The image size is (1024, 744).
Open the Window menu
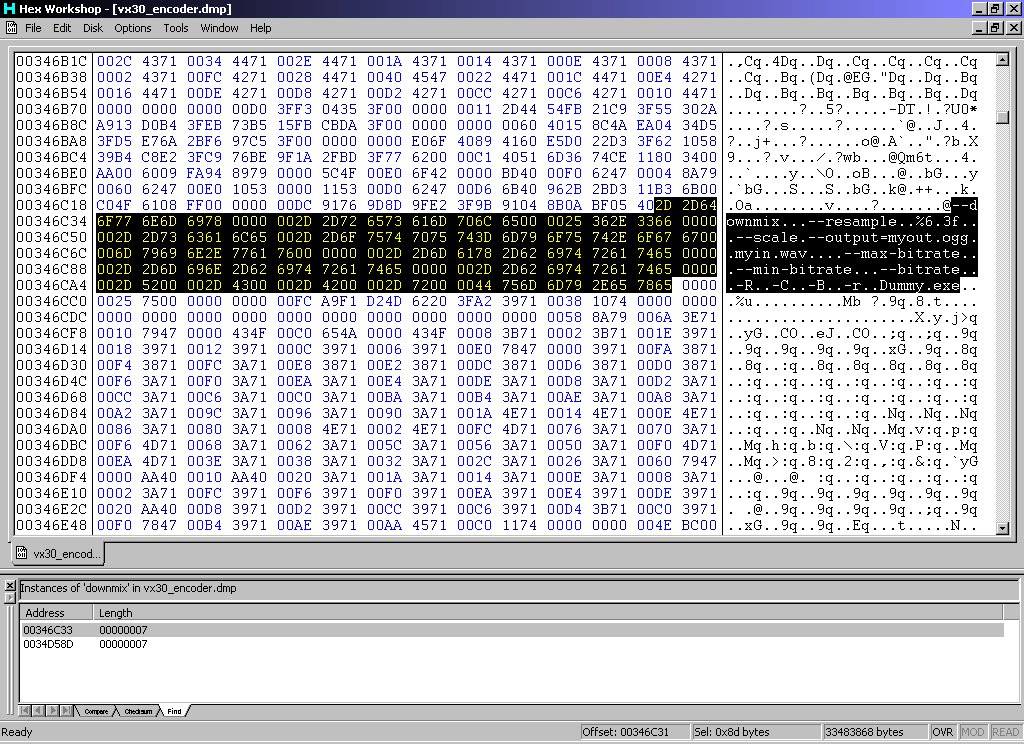click(x=219, y=28)
